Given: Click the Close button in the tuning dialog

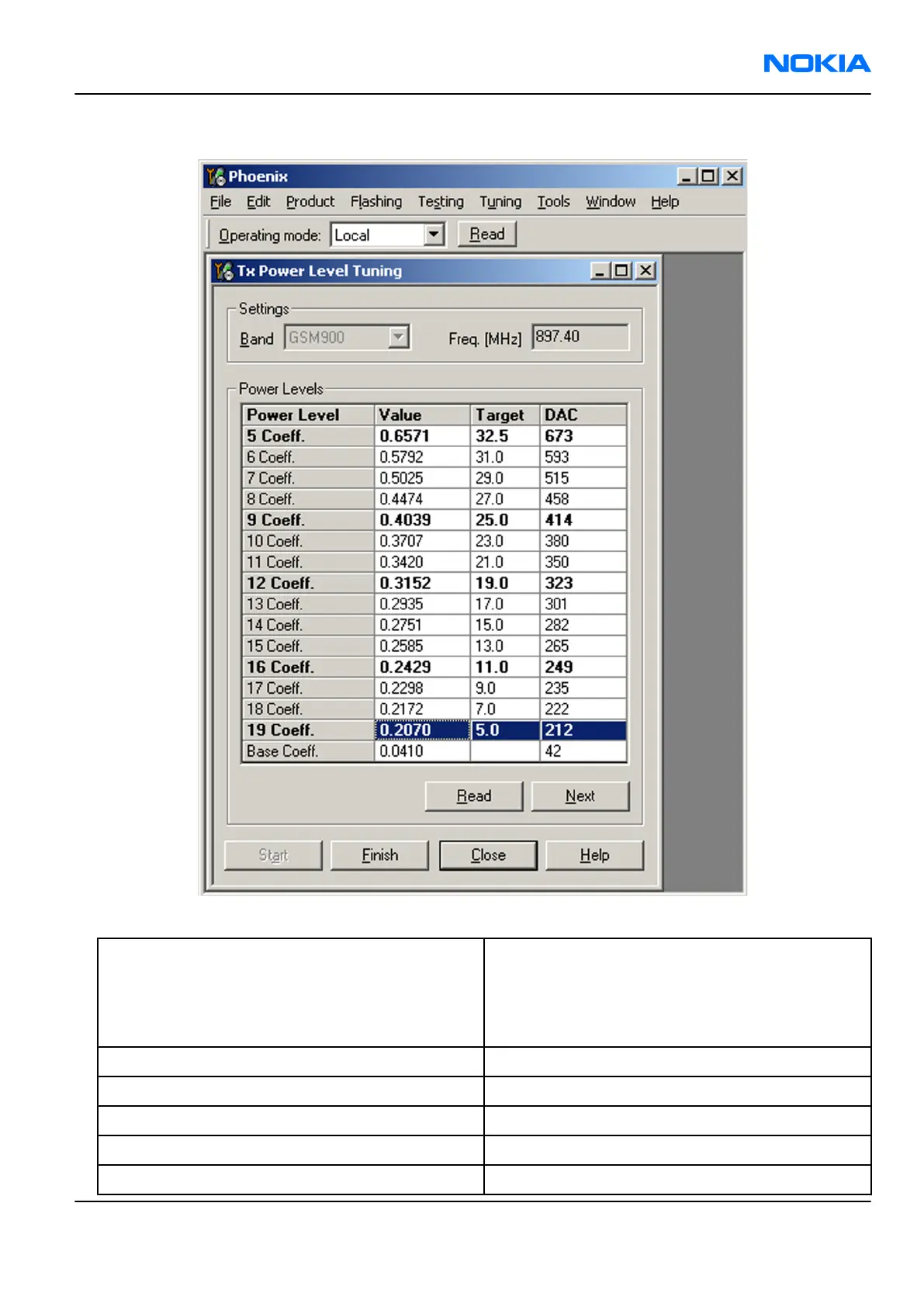Looking at the screenshot, I should (x=488, y=855).
